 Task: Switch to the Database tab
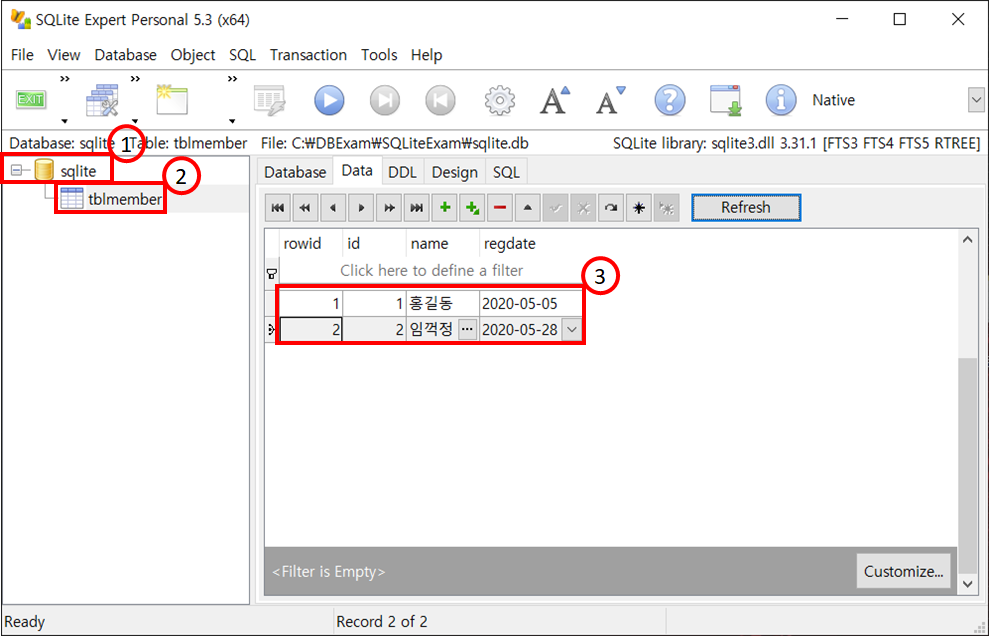[x=295, y=172]
